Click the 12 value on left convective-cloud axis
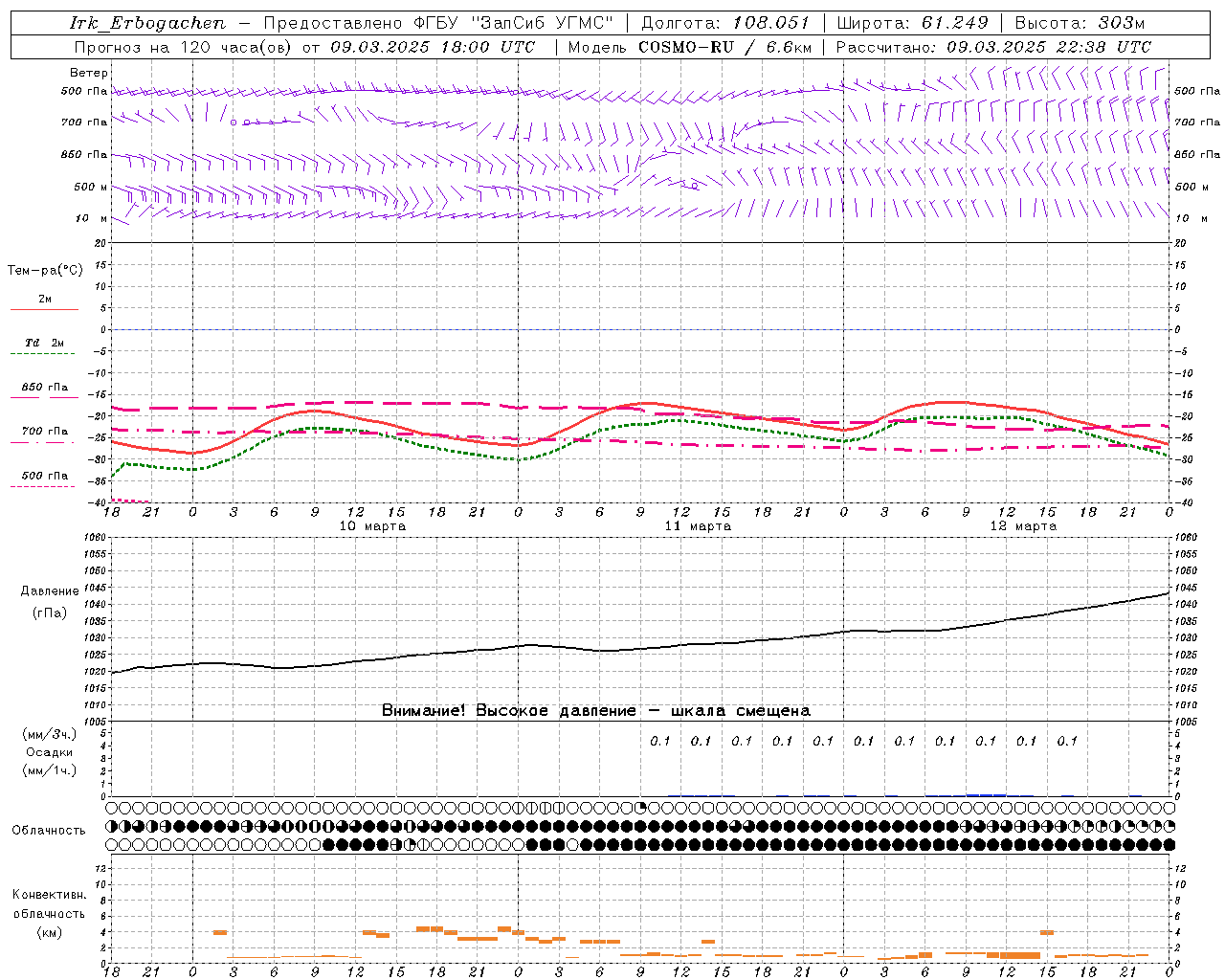 click(x=101, y=868)
